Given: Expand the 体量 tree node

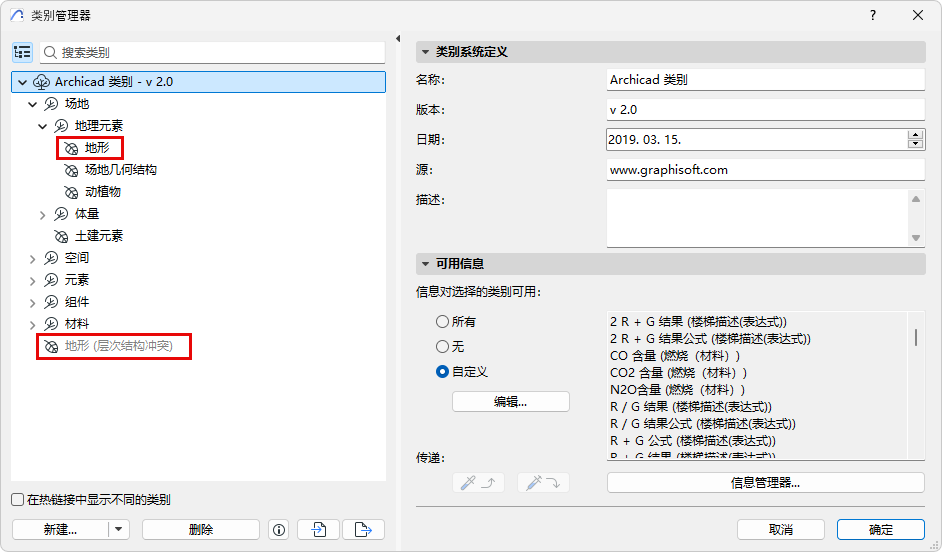Looking at the screenshot, I should 43,215.
